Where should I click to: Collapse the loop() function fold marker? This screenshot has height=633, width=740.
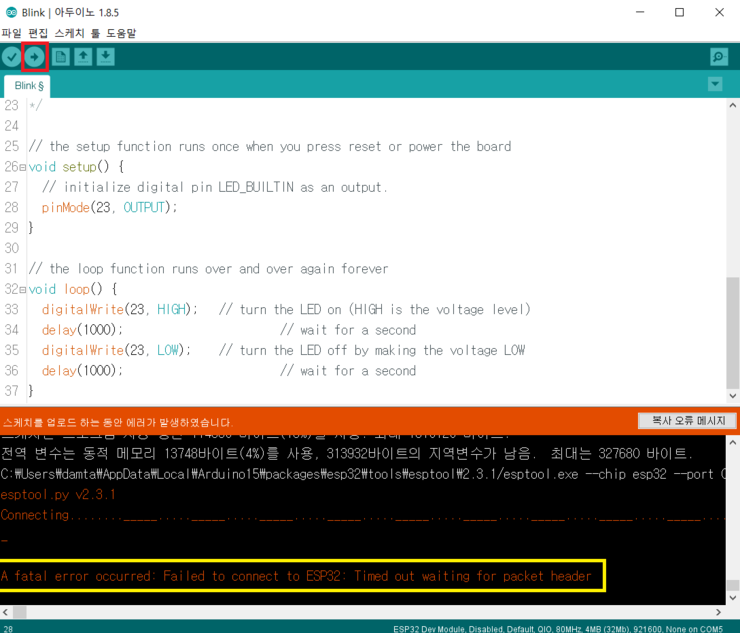click(x=23, y=290)
